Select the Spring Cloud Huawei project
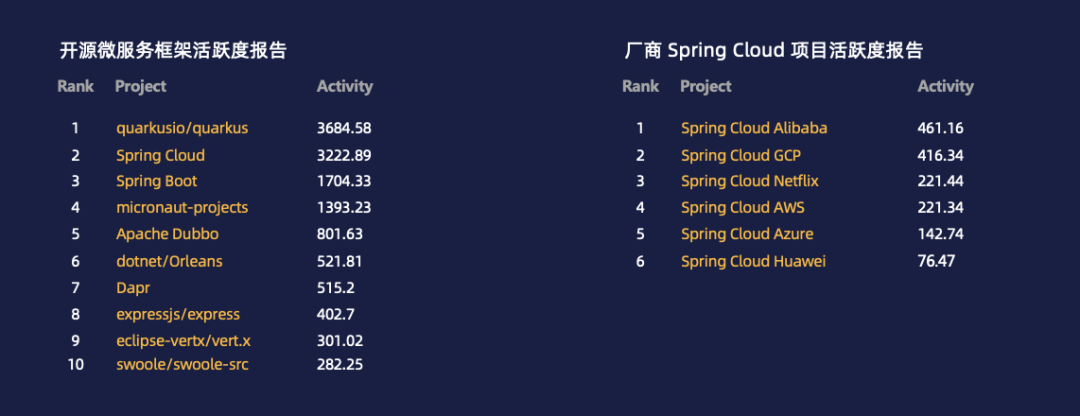This screenshot has height=416, width=1080. 753,262
